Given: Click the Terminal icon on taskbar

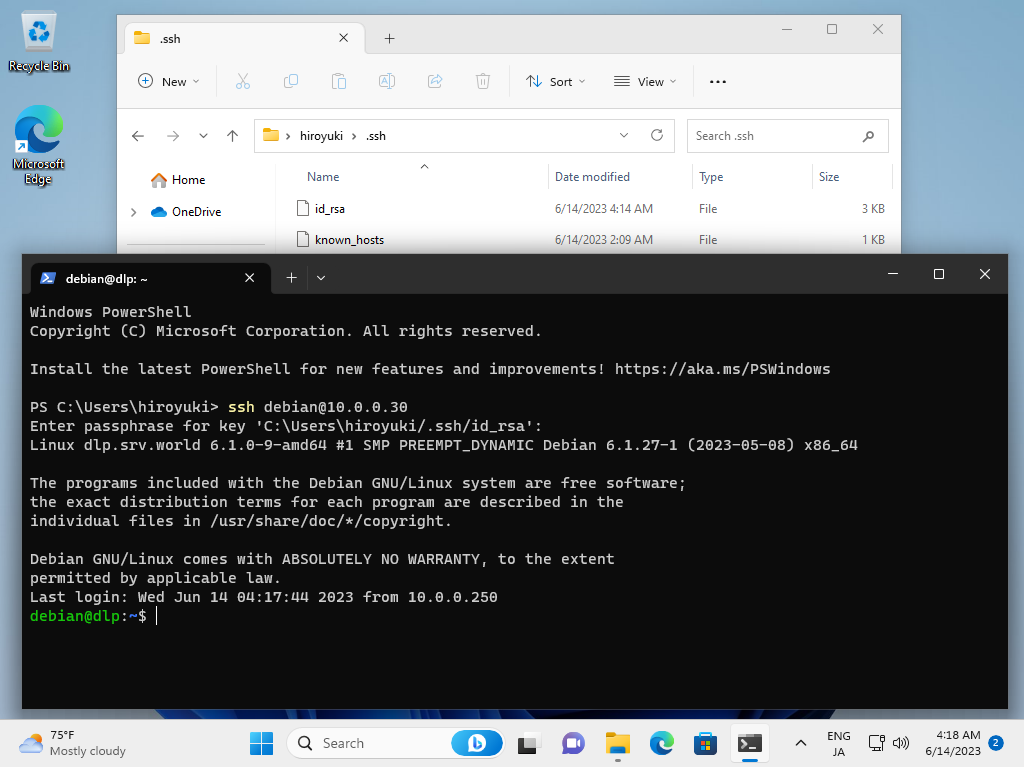Looking at the screenshot, I should point(750,743).
